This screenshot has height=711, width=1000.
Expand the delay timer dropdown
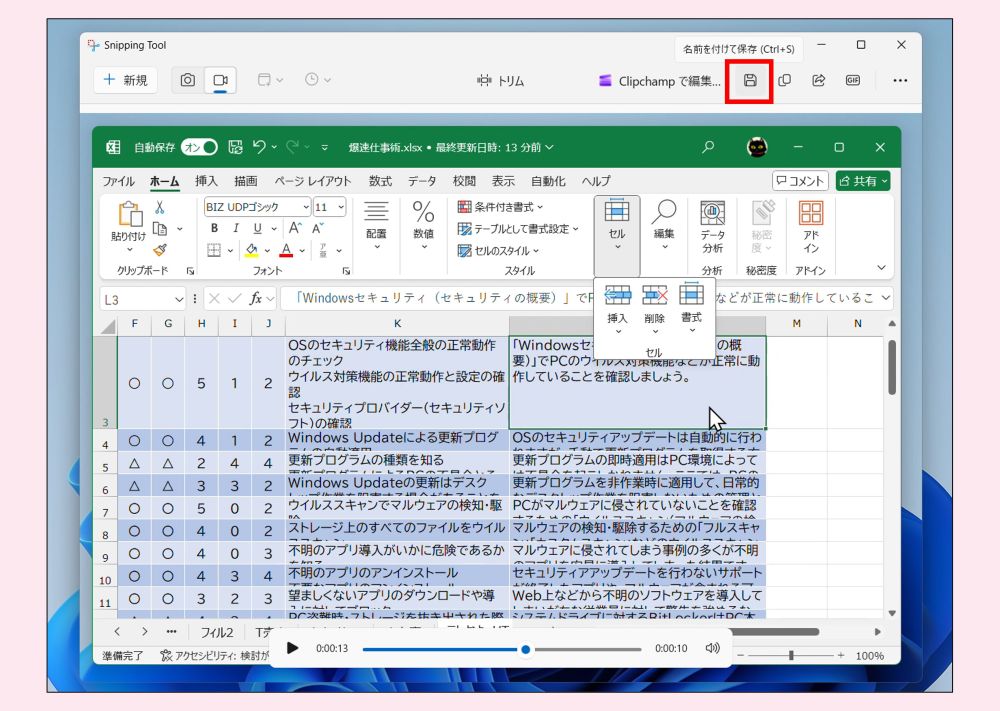coord(318,80)
